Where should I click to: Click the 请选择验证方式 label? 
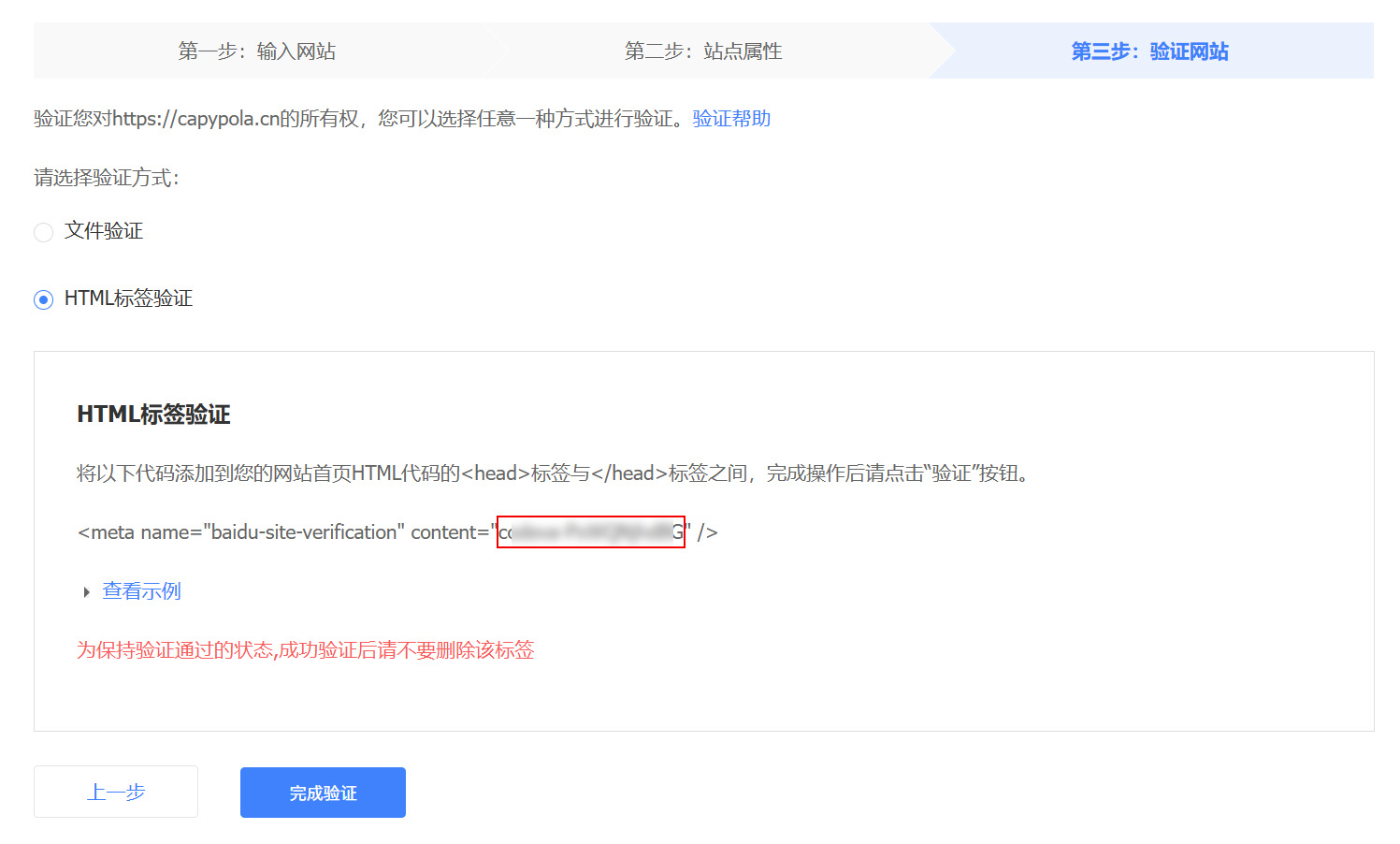pyautogui.click(x=106, y=178)
